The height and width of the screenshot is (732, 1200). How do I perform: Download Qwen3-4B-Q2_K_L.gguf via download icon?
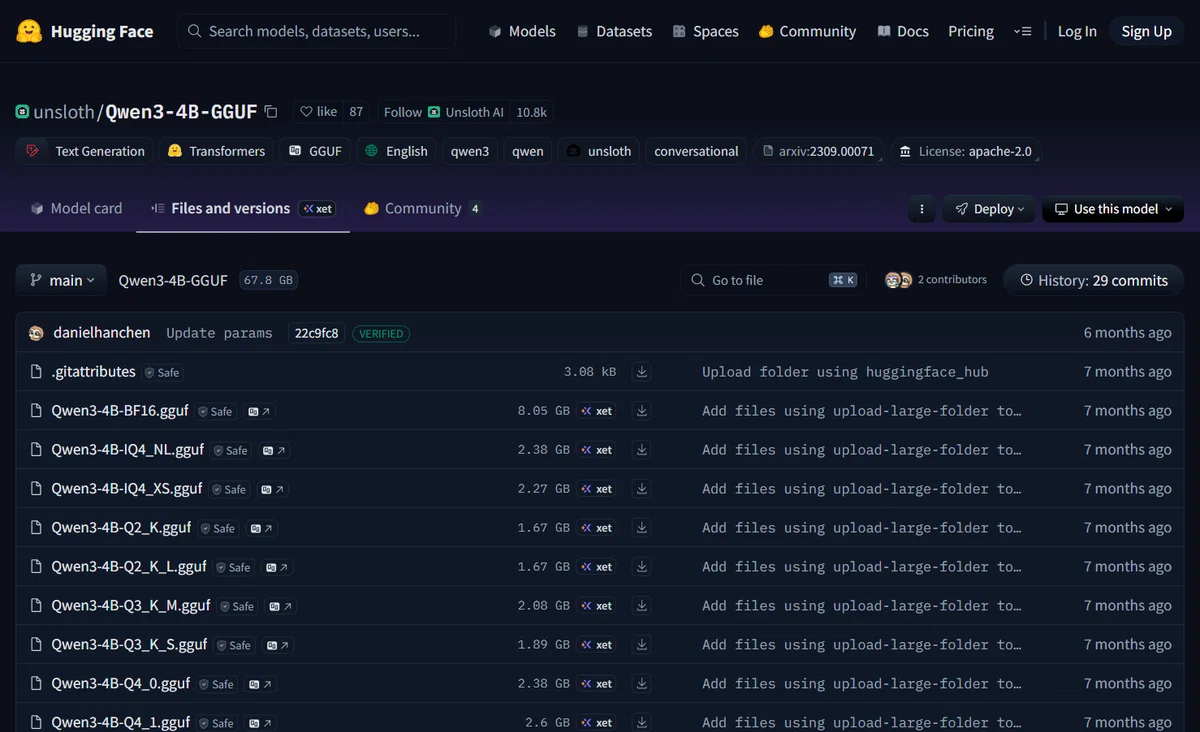[642, 567]
